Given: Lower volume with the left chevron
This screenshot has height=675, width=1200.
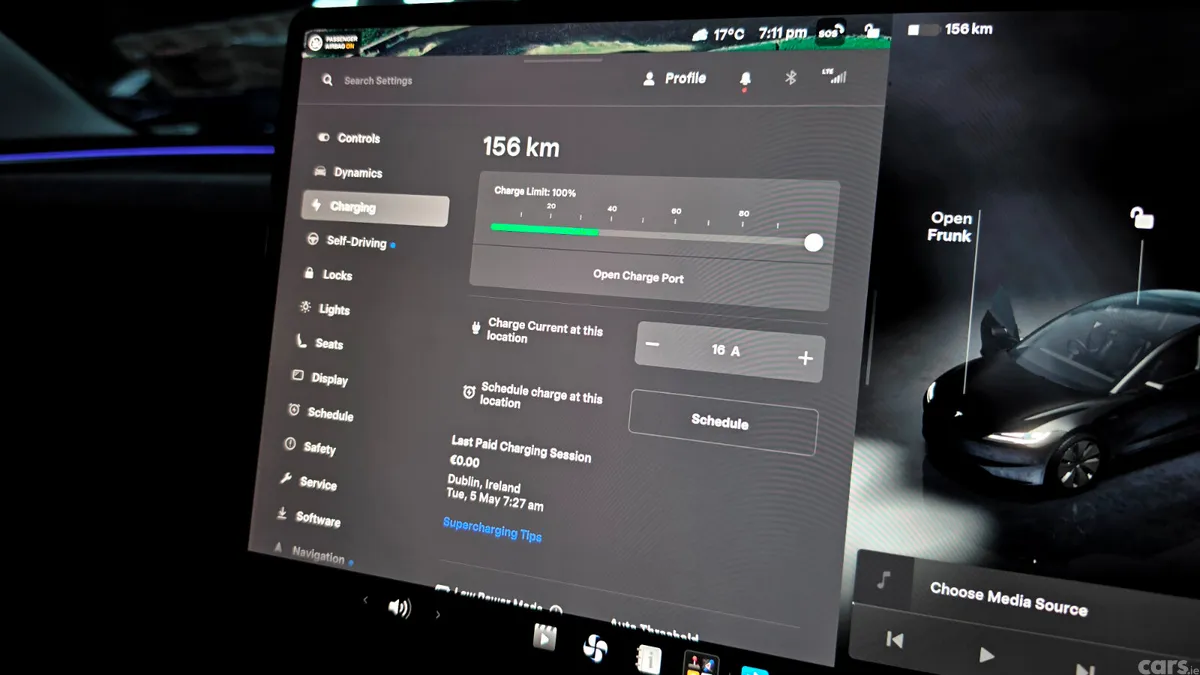Looking at the screenshot, I should [365, 600].
